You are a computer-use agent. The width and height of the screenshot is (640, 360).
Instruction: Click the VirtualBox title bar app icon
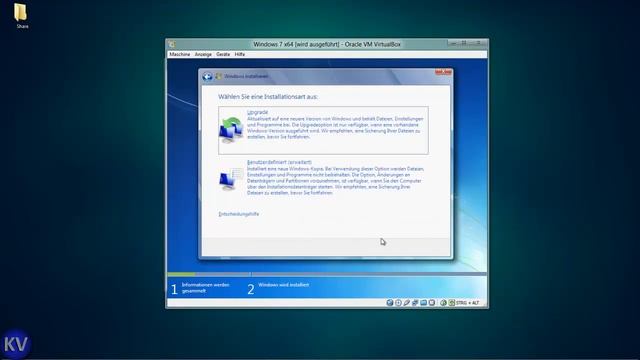pyautogui.click(x=172, y=44)
